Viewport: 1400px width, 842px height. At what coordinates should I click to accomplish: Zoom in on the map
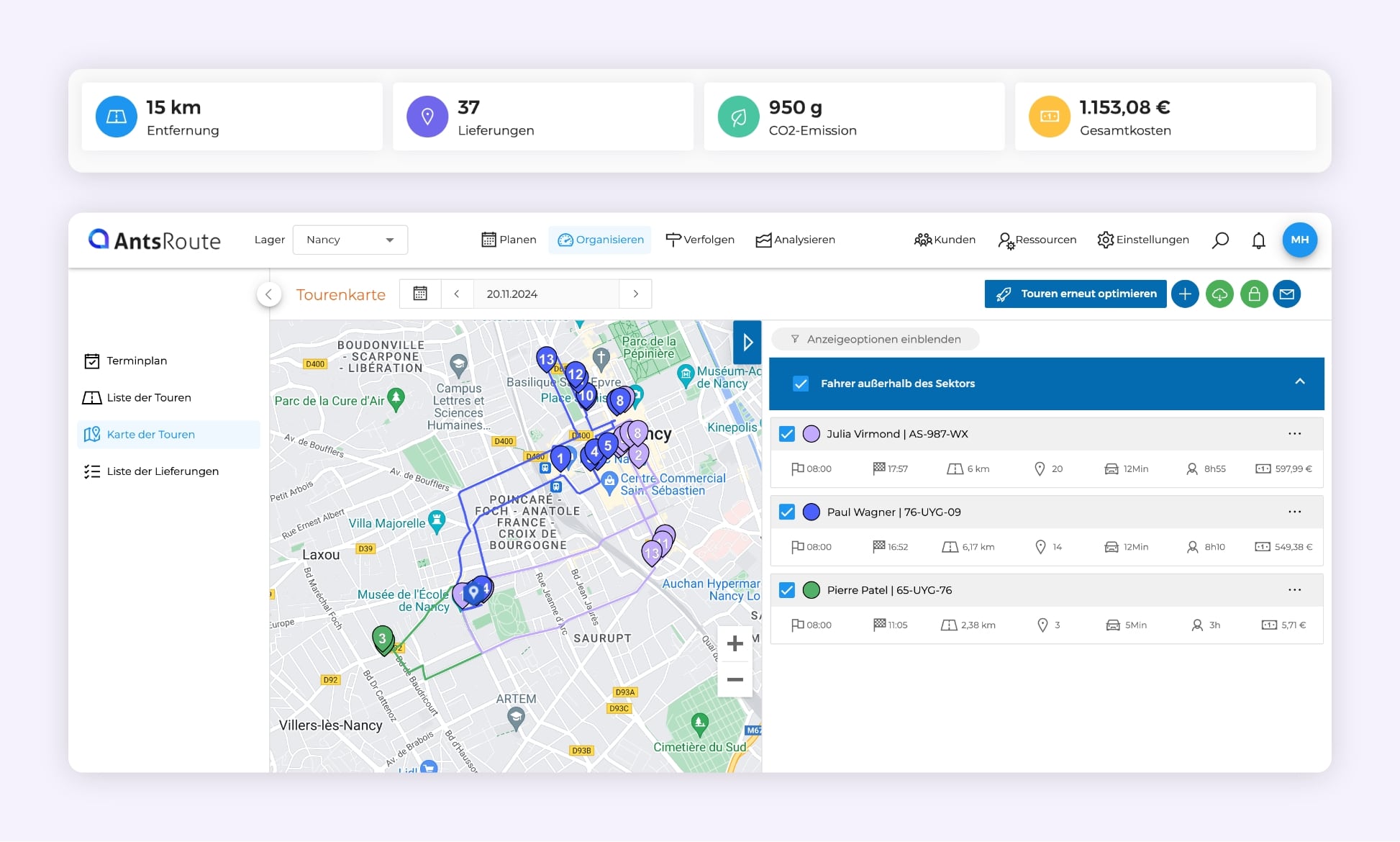click(x=735, y=643)
